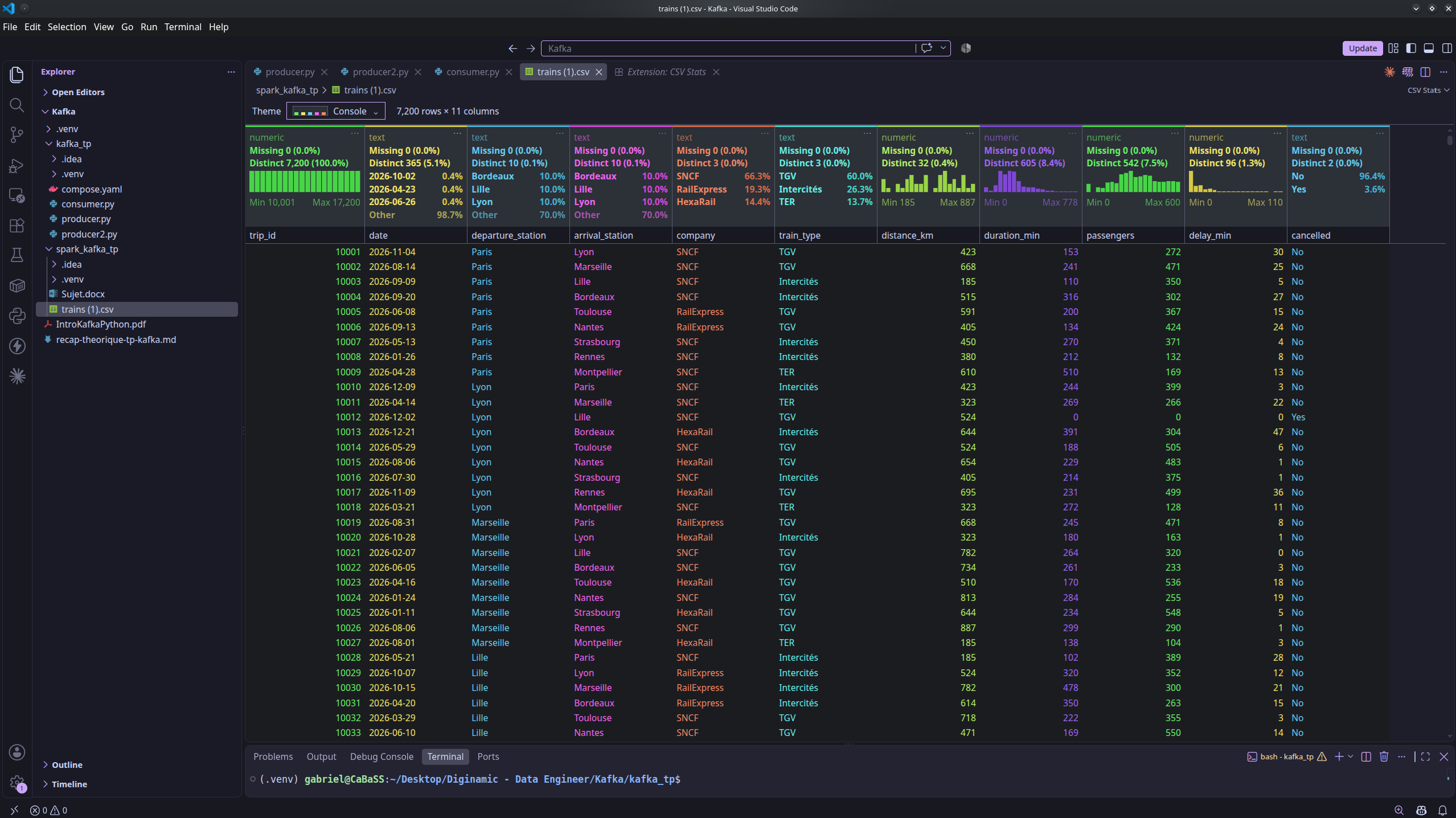Open the Accounts icon

(x=17, y=752)
